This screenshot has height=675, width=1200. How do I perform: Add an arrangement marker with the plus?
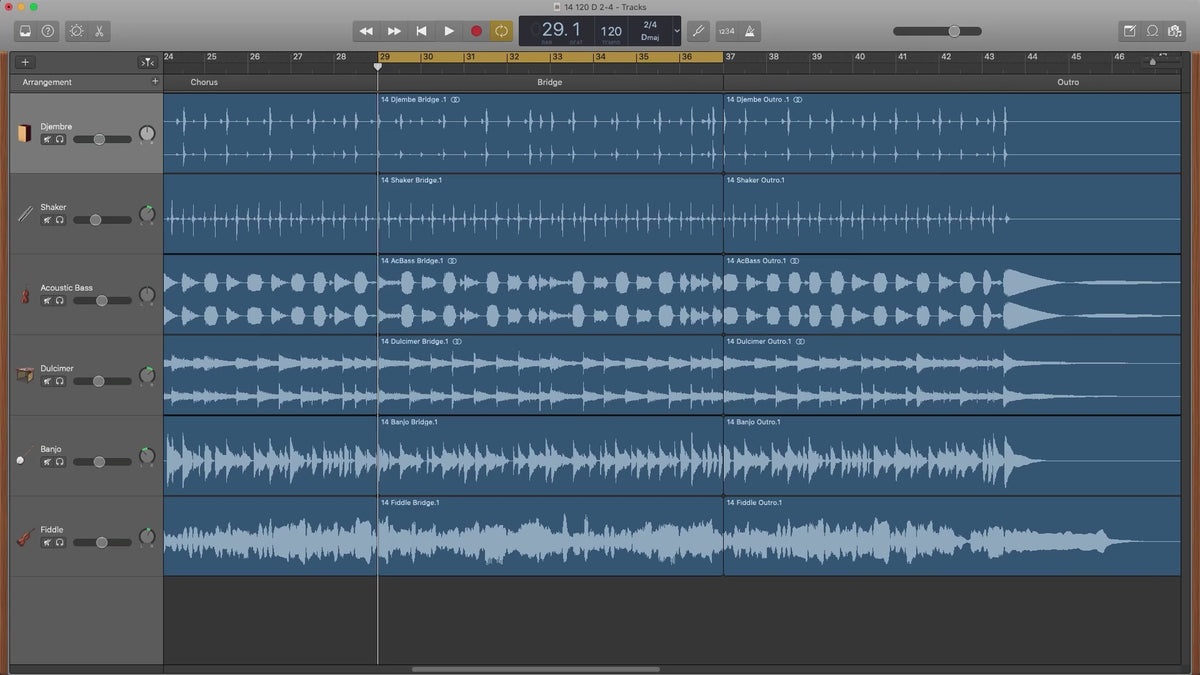click(155, 82)
